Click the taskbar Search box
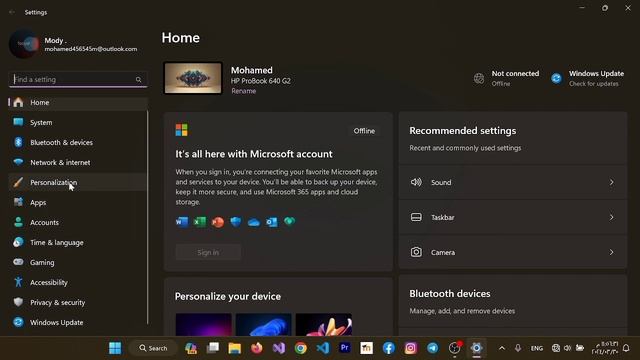This screenshot has height=360, width=640. coord(153,348)
